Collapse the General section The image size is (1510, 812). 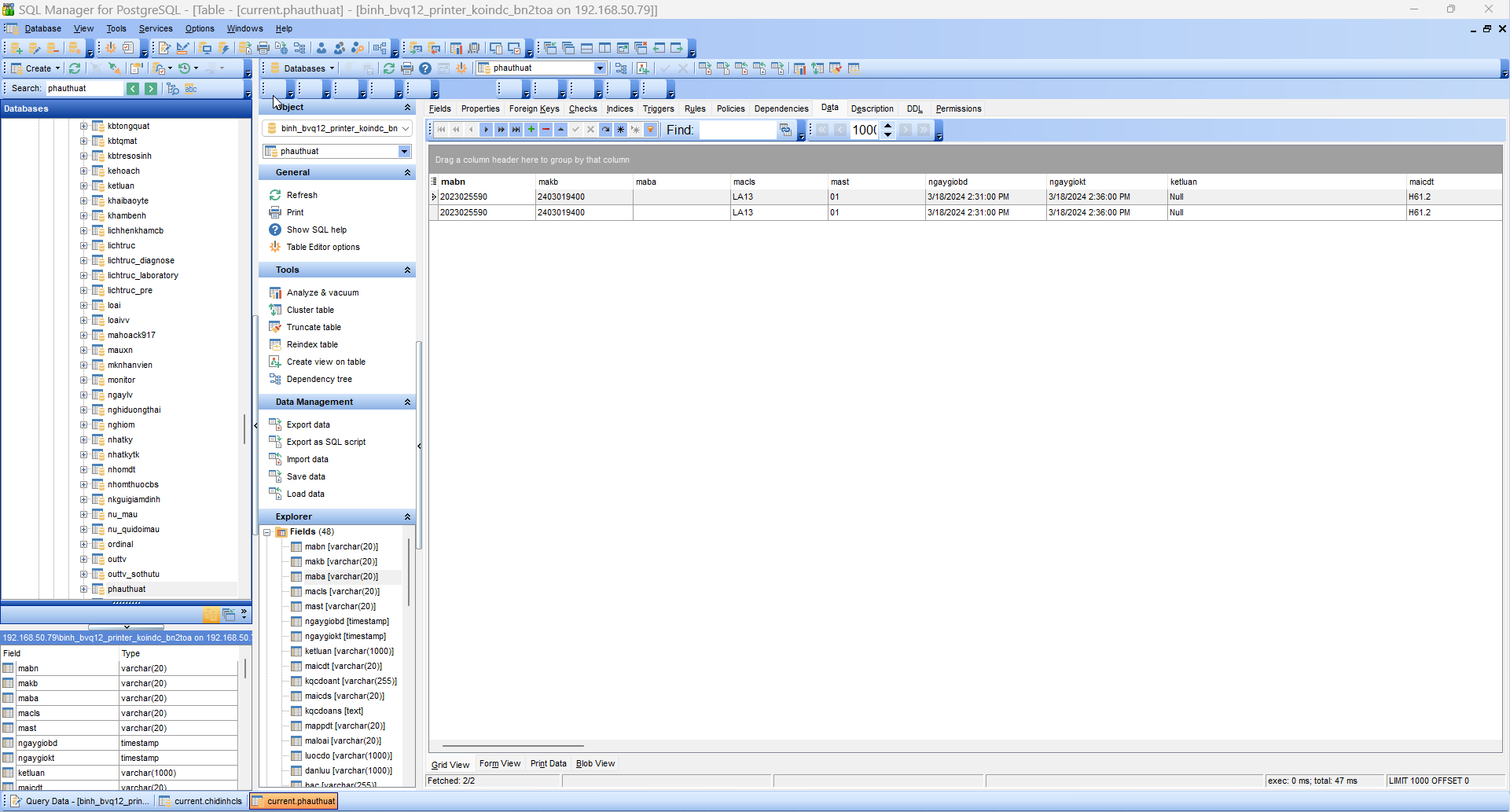[x=407, y=173]
